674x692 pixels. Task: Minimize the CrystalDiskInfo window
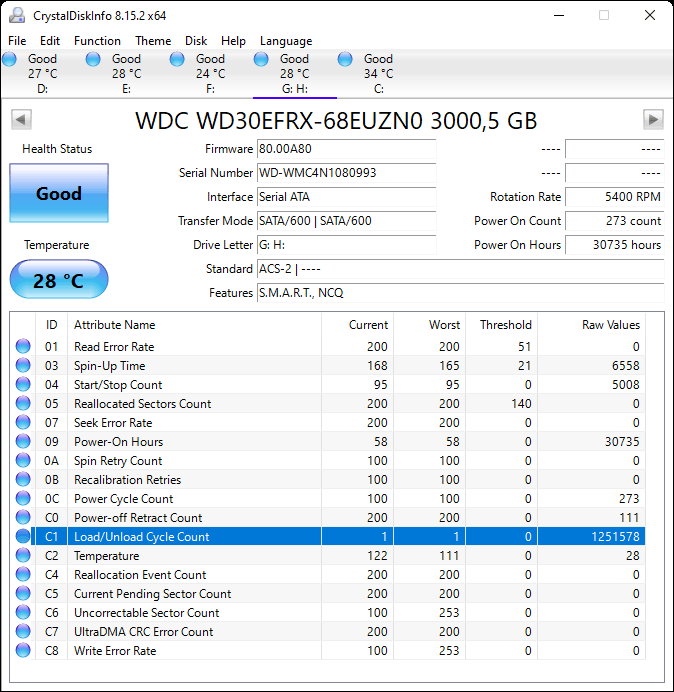tap(559, 15)
